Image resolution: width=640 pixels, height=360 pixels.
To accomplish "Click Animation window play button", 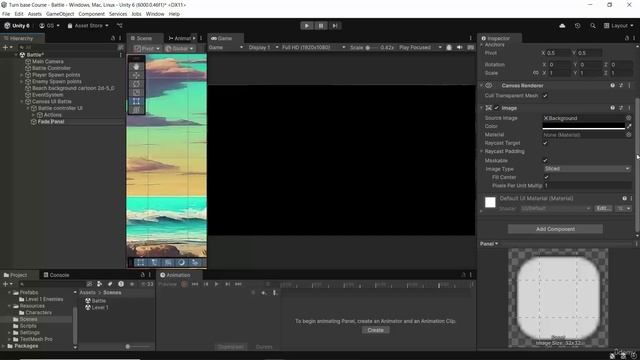I will [x=217, y=284].
